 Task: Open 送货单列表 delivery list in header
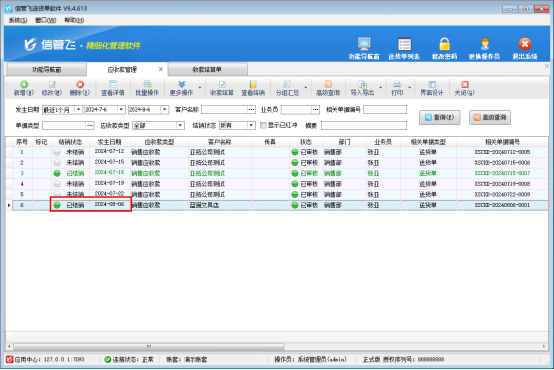coord(404,48)
